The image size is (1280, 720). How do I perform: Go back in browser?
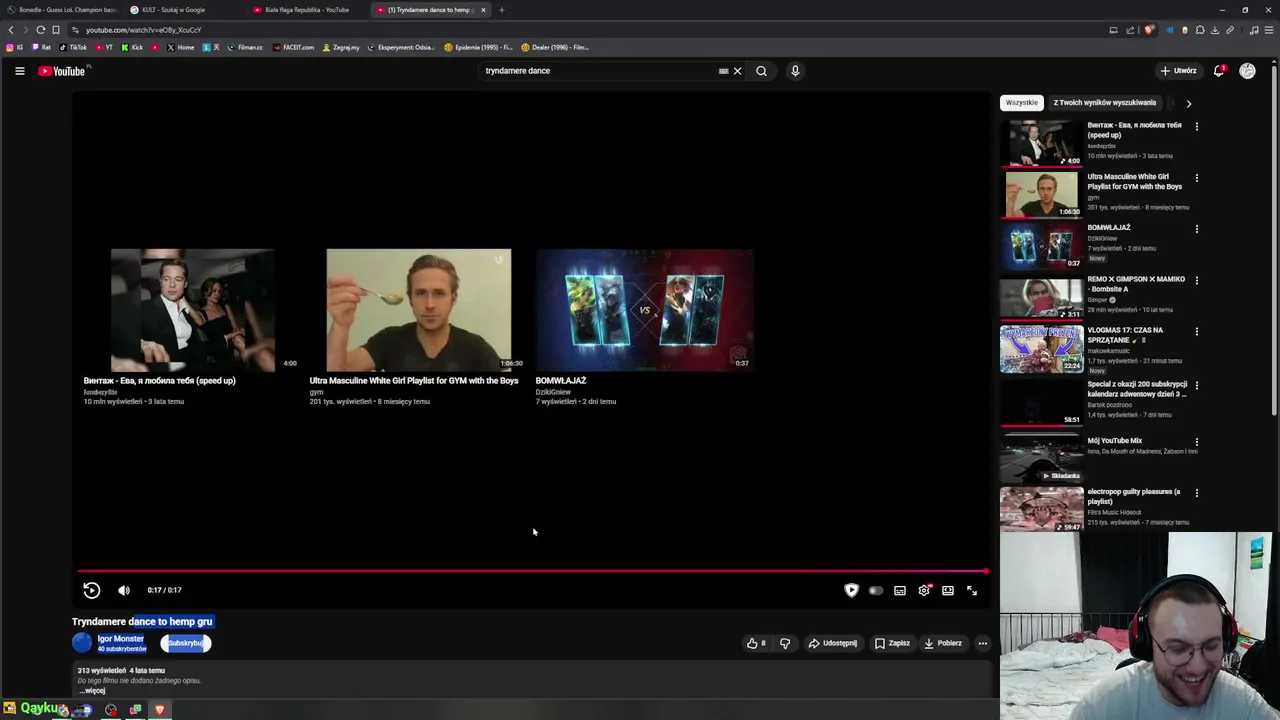tap(11, 30)
